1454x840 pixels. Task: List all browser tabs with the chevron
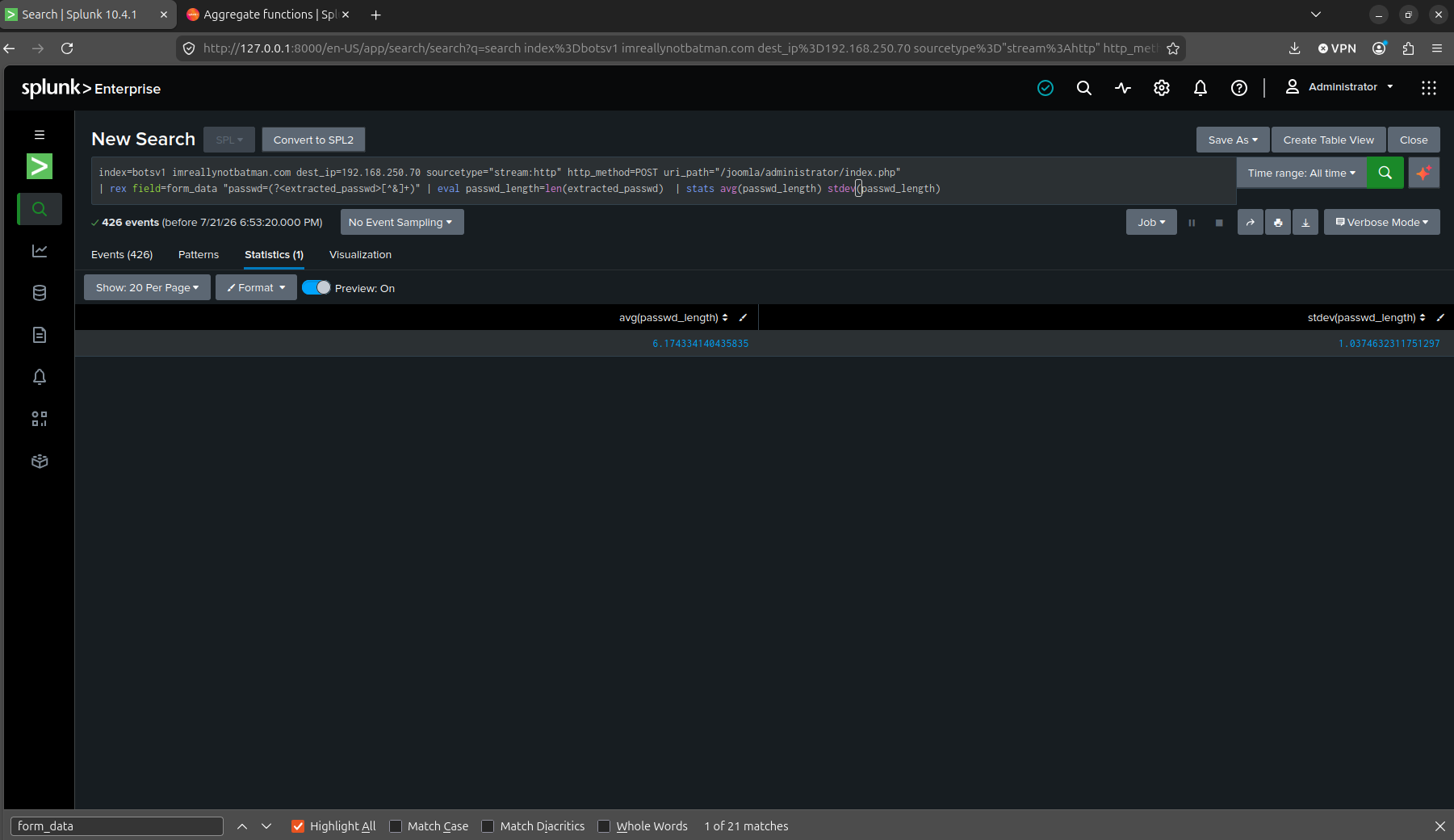coord(1316,15)
